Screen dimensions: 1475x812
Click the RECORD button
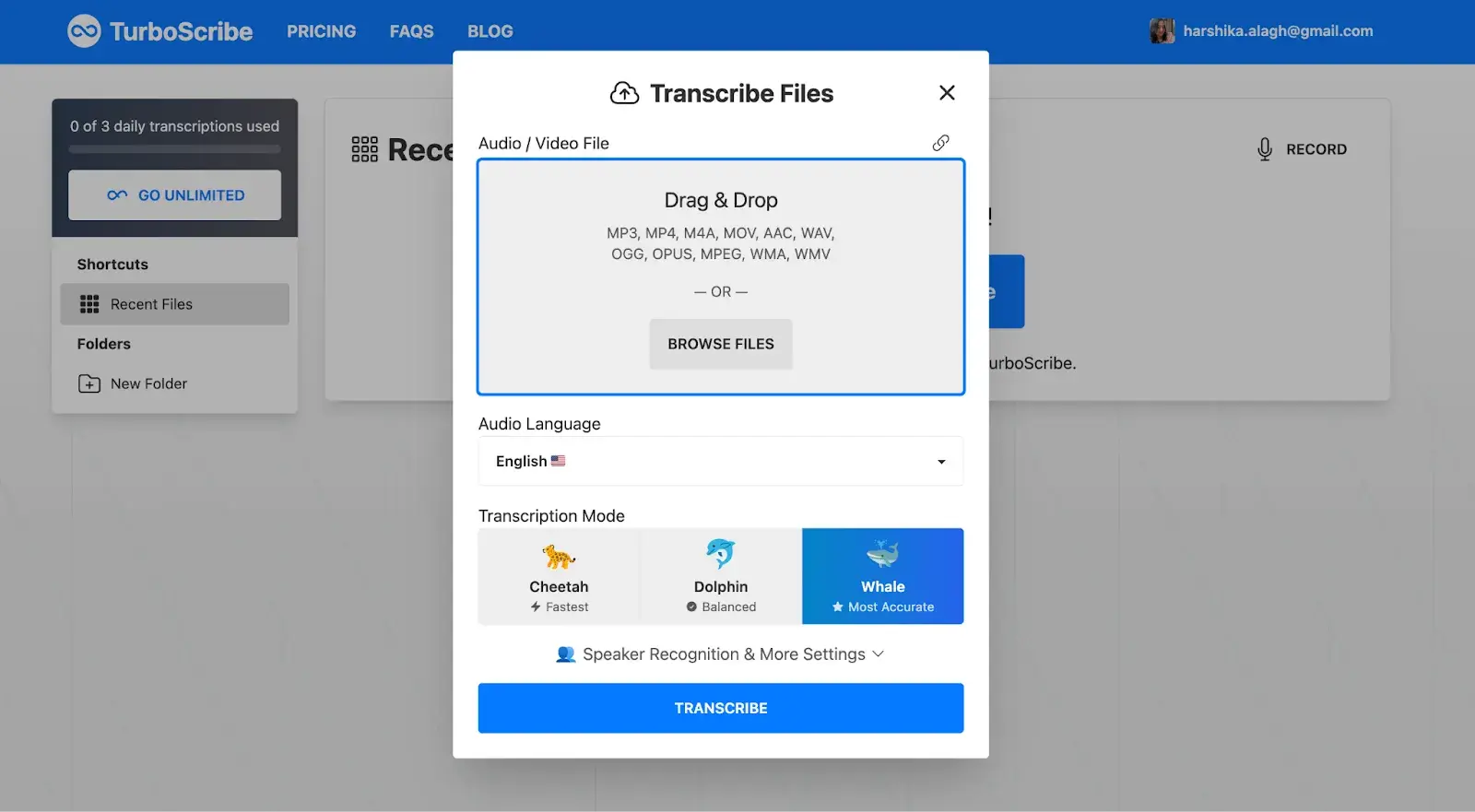1302,149
